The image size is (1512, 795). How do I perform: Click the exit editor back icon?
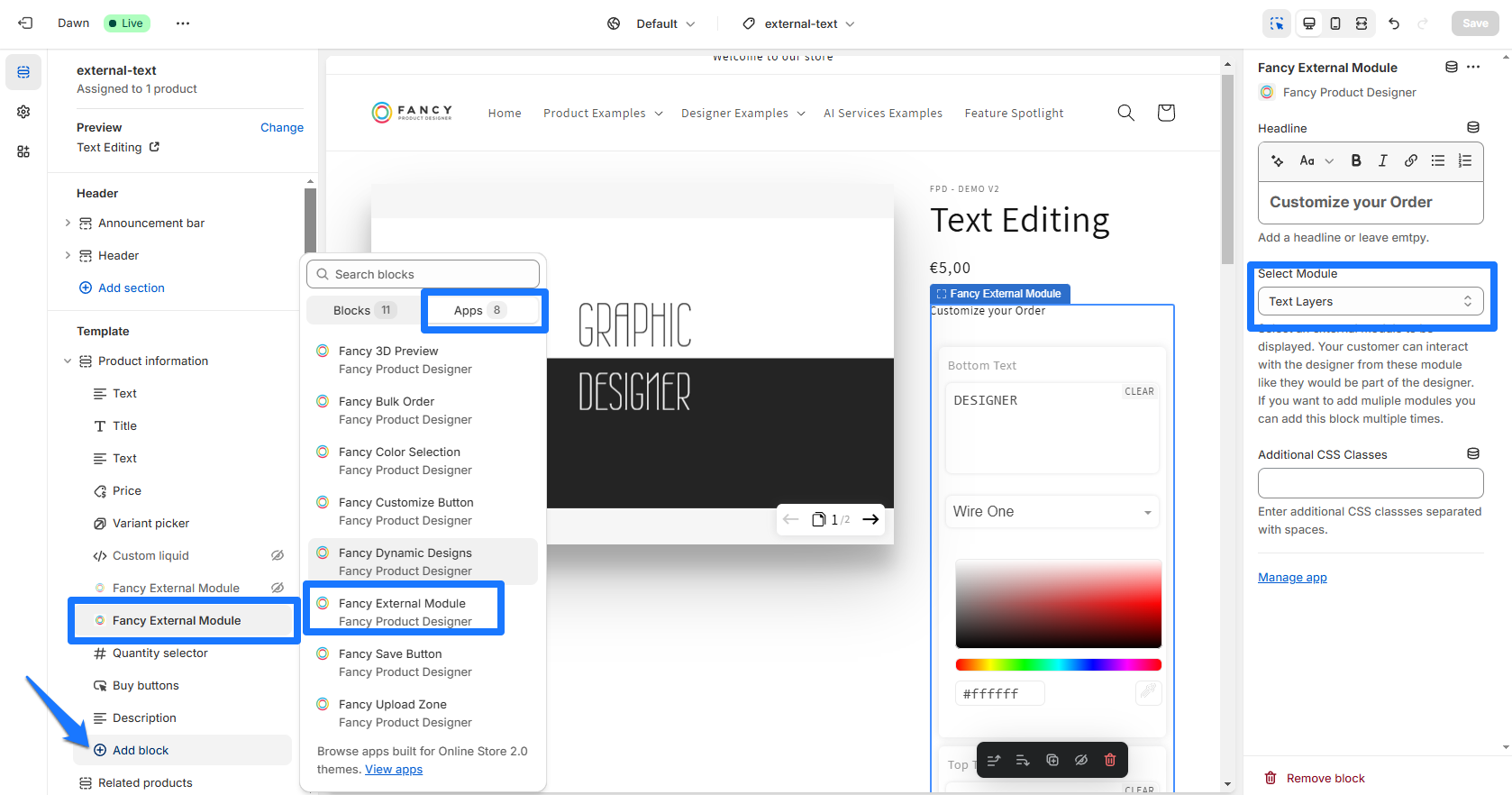click(25, 23)
